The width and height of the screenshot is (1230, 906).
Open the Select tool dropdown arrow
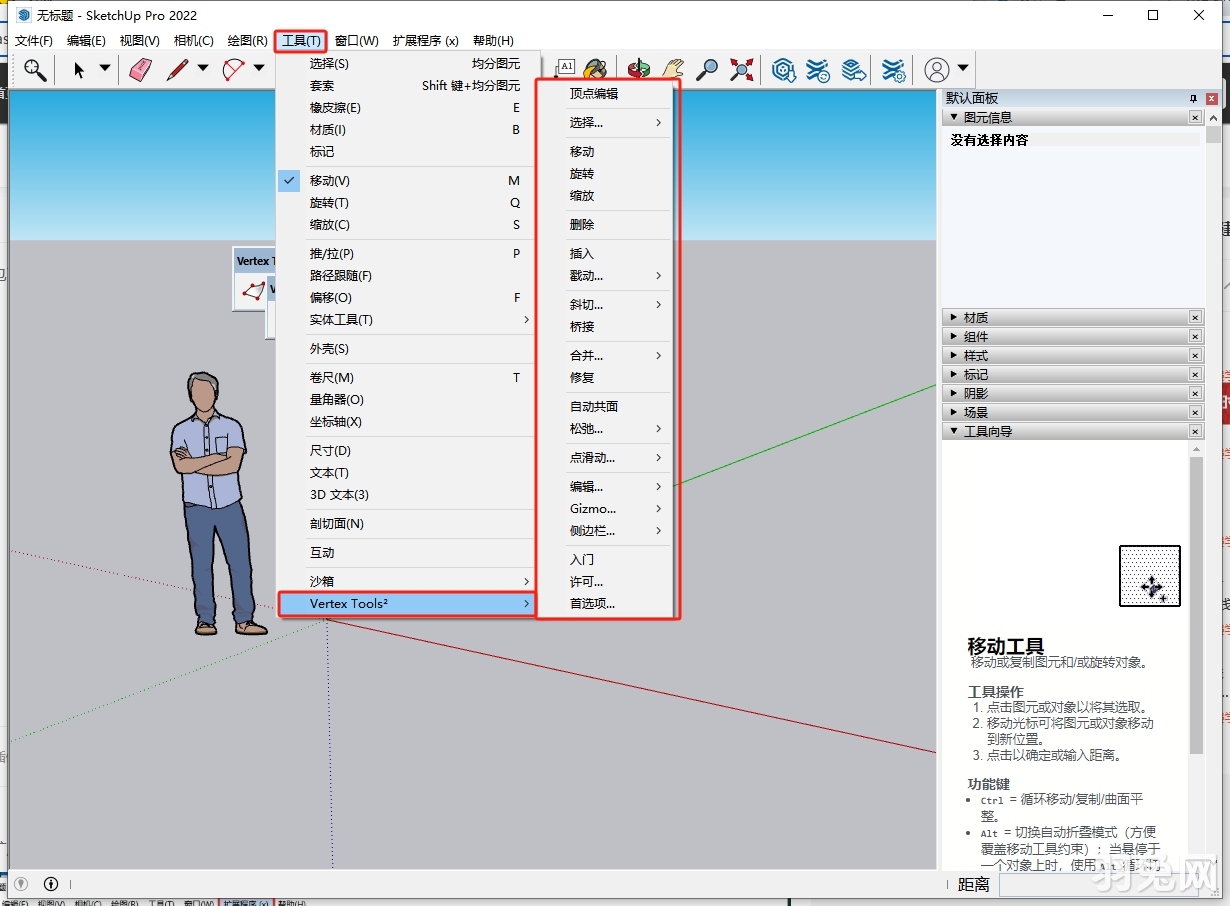pos(104,69)
